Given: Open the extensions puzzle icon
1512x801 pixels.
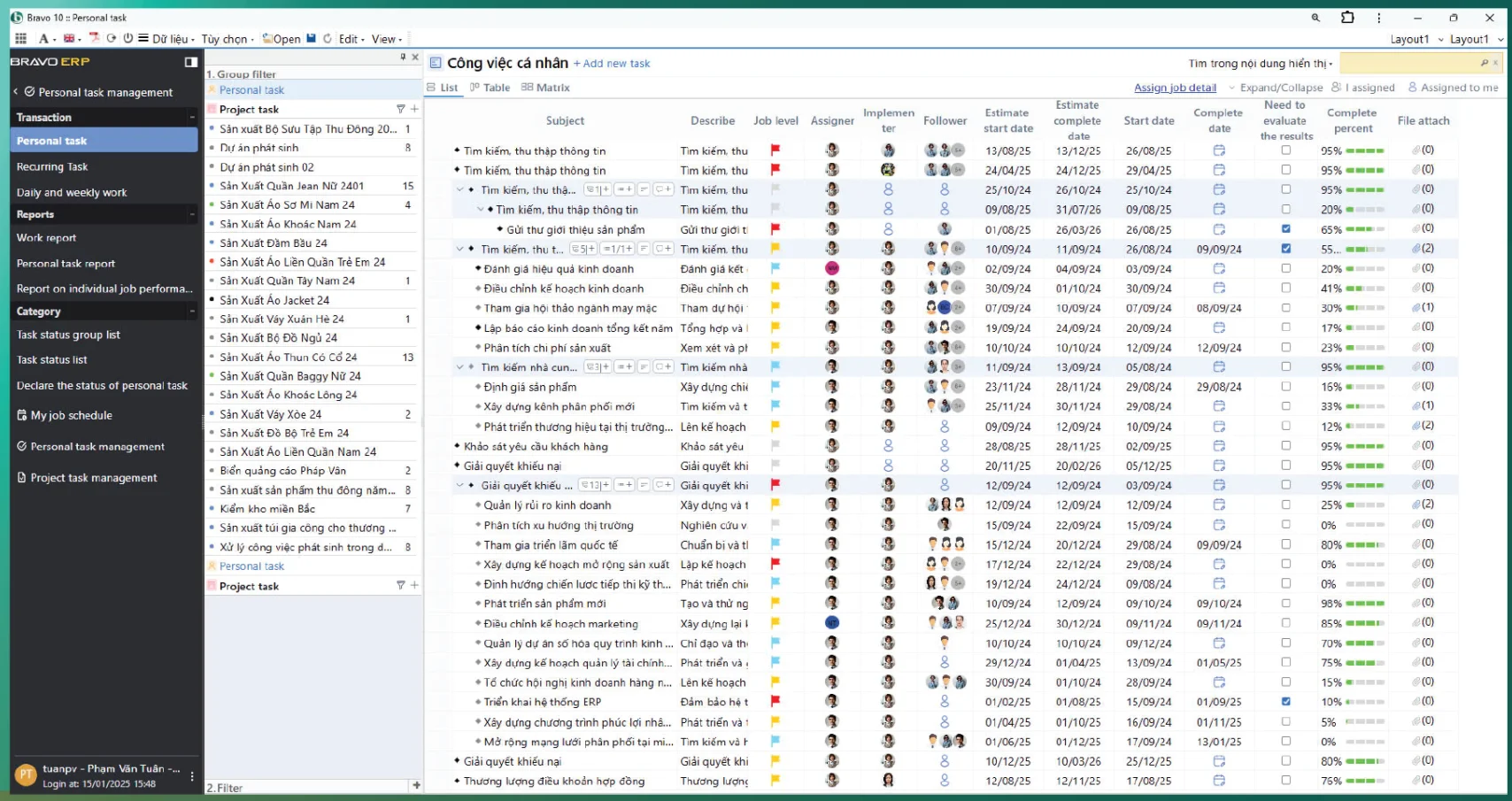Looking at the screenshot, I should tap(1347, 18).
